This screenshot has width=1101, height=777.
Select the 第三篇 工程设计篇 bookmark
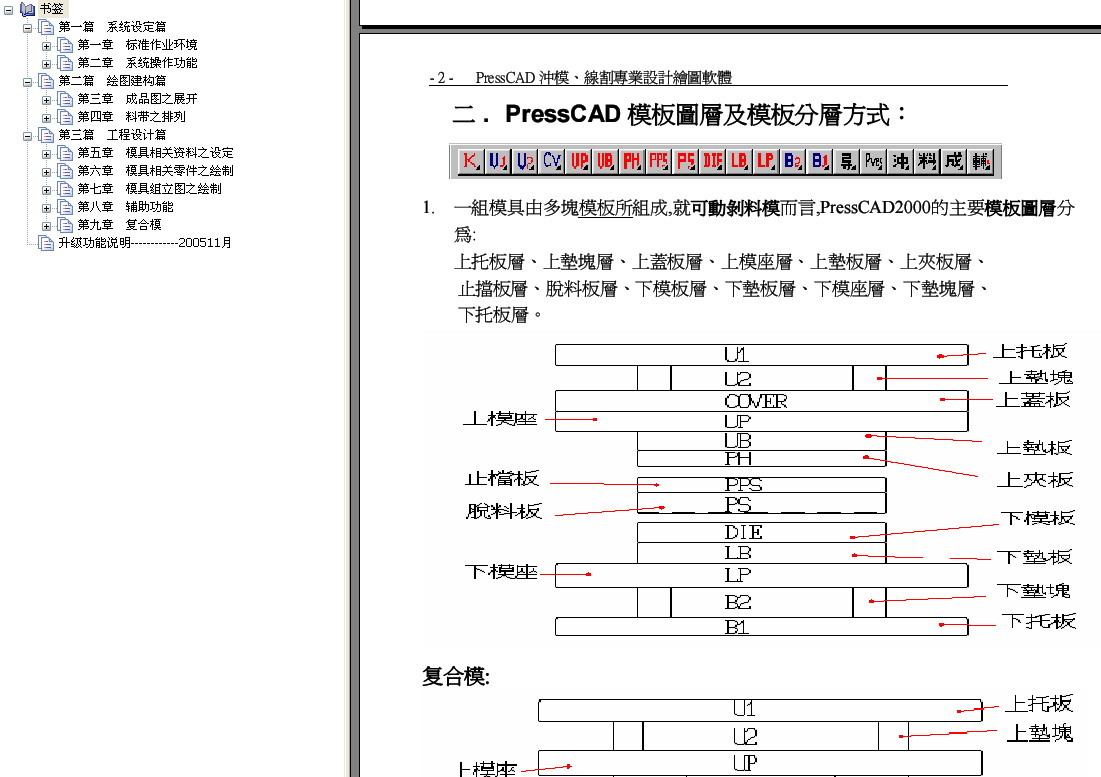click(112, 135)
